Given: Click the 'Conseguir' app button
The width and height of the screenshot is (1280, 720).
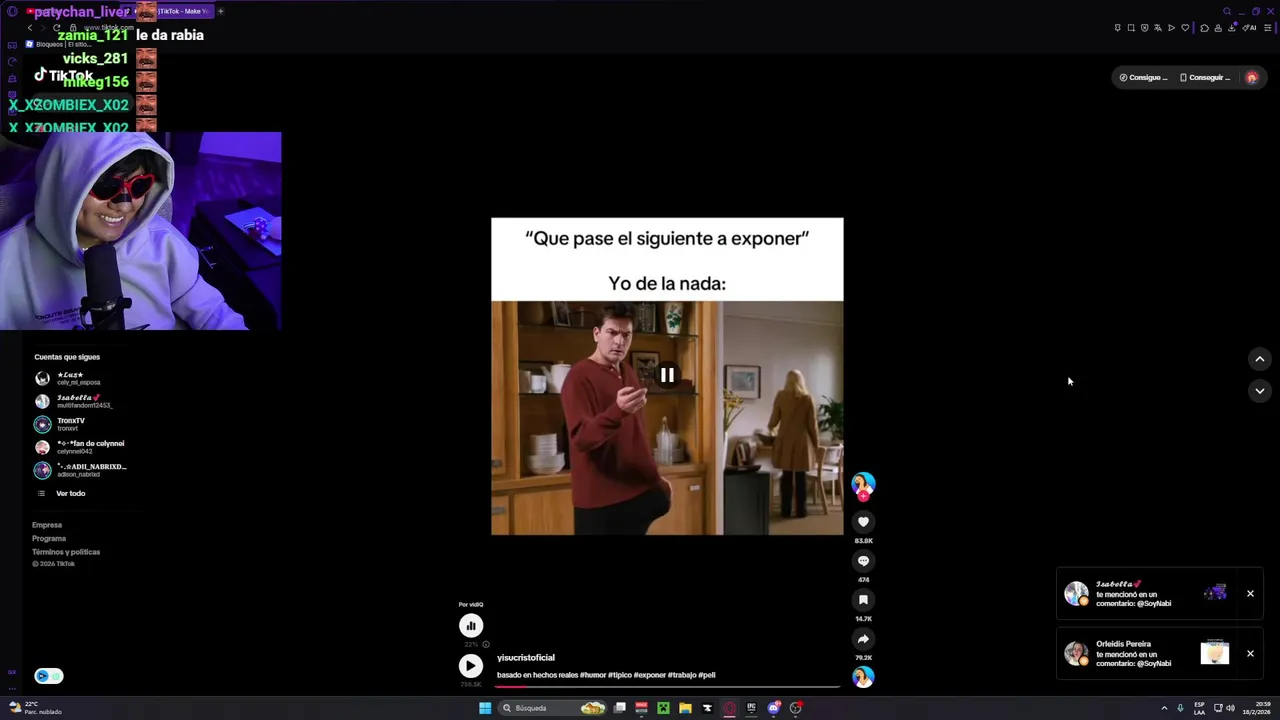Looking at the screenshot, I should tap(1205, 77).
